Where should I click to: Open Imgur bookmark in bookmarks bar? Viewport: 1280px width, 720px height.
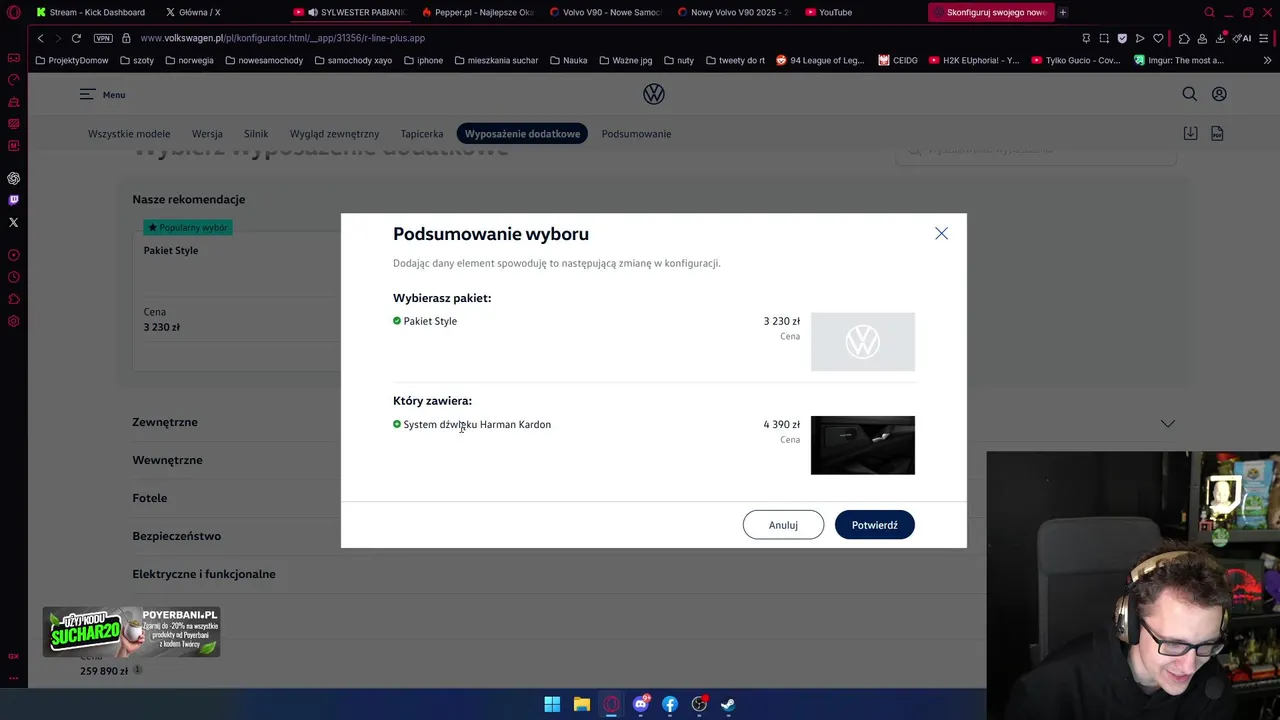pos(1179,60)
